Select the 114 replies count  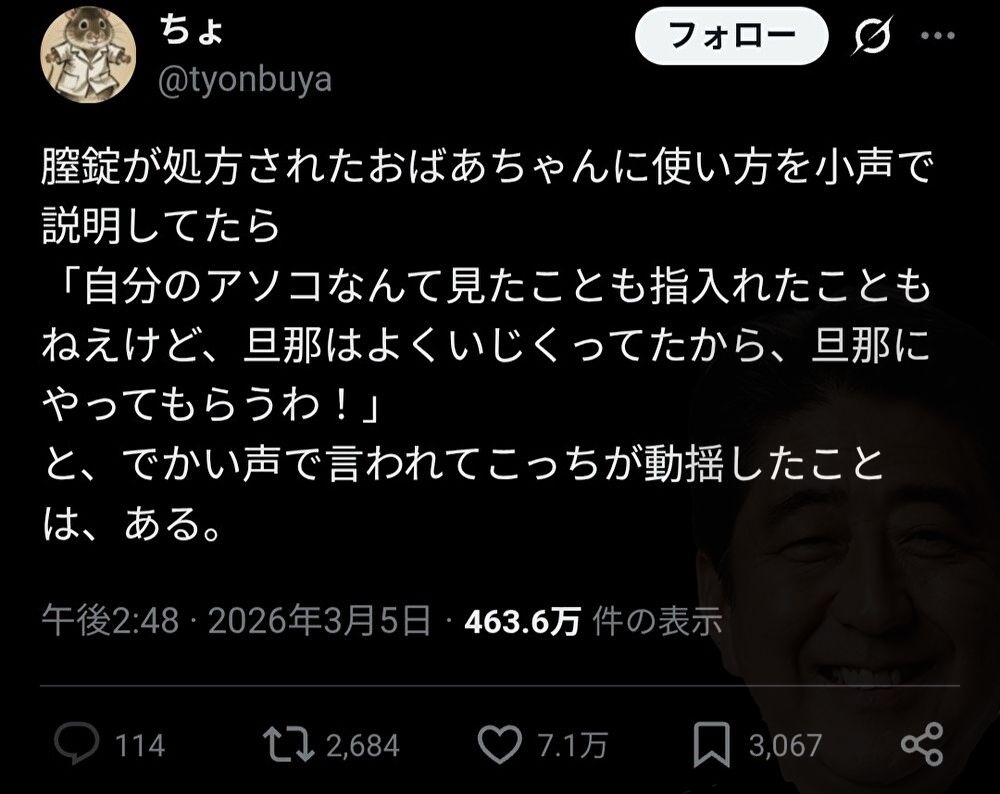(140, 746)
